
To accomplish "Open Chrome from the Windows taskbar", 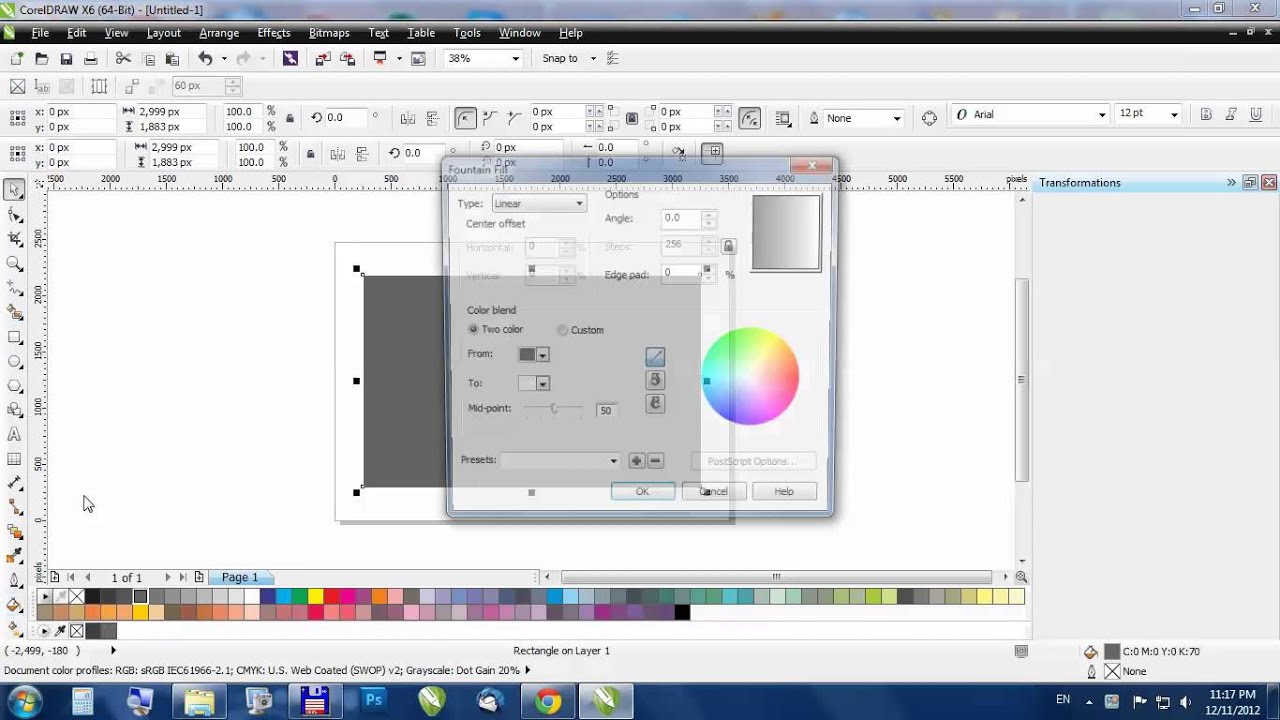I will pos(547,701).
